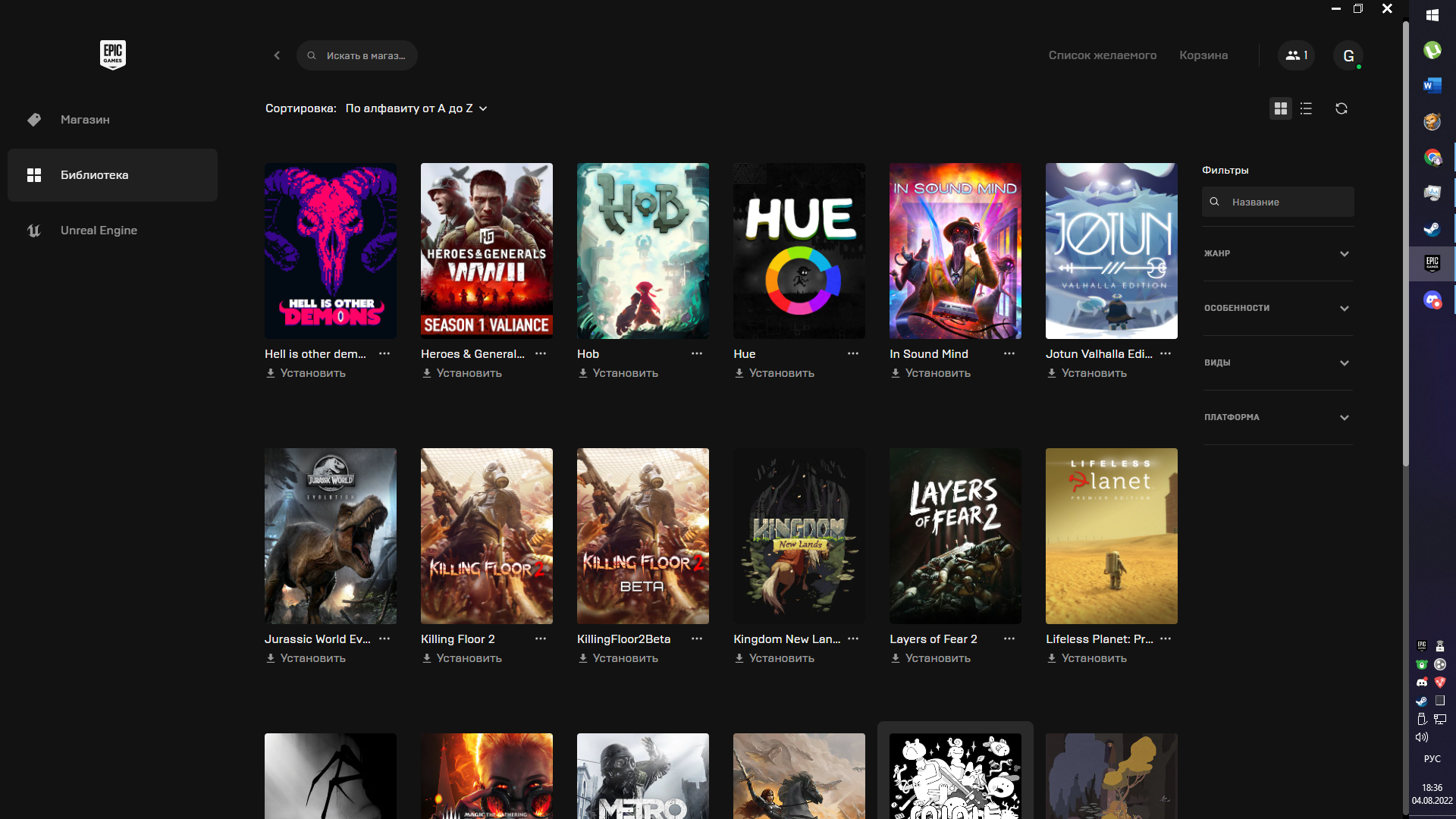1456x819 pixels.
Task: Install Layers of Fear 2
Action: tap(930, 658)
